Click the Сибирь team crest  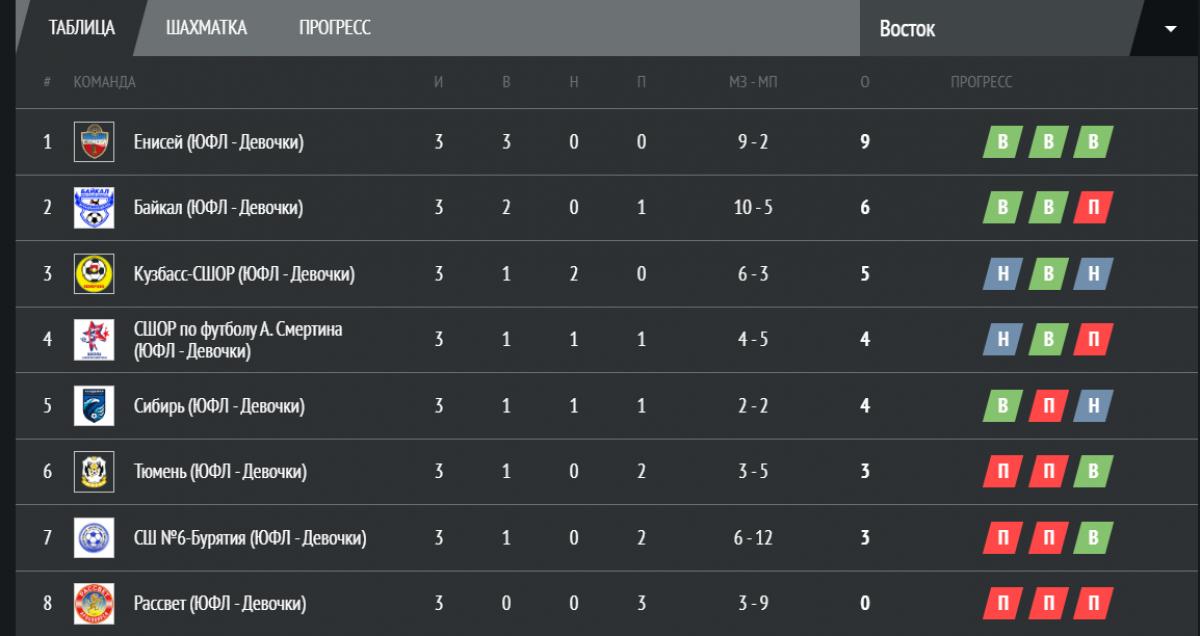[94, 406]
